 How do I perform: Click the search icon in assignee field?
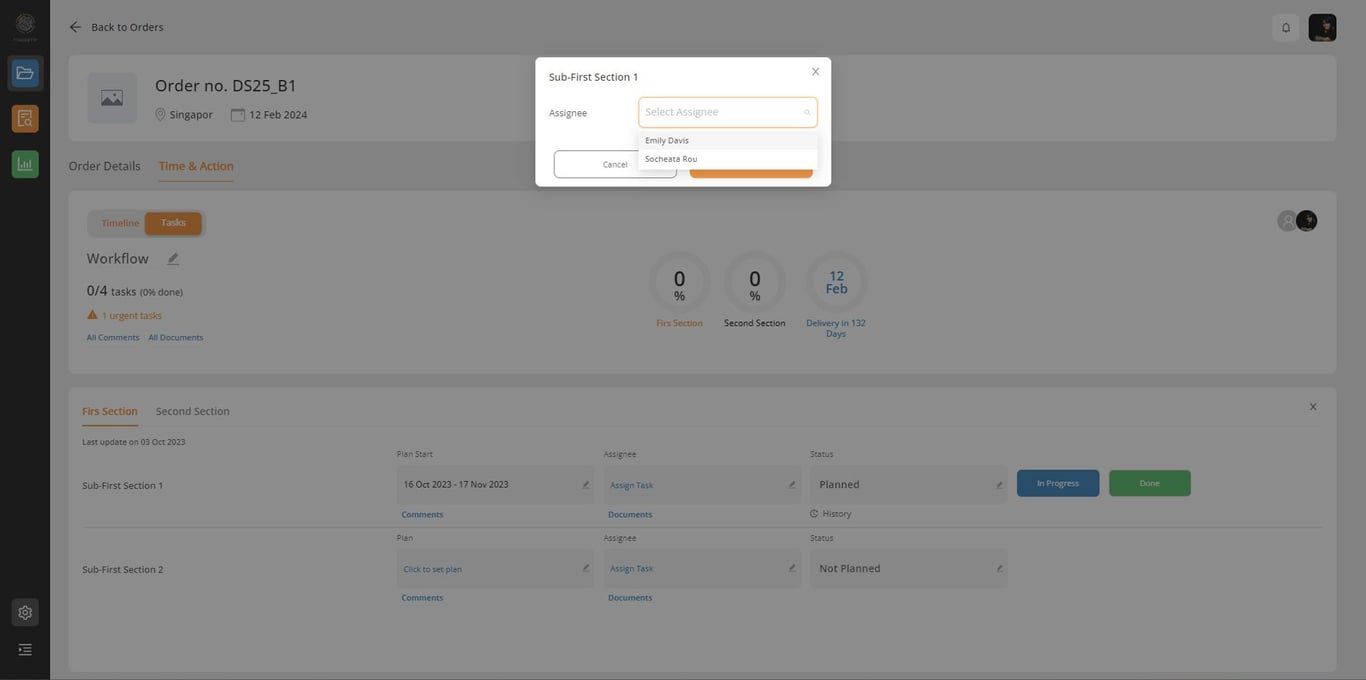tap(807, 112)
